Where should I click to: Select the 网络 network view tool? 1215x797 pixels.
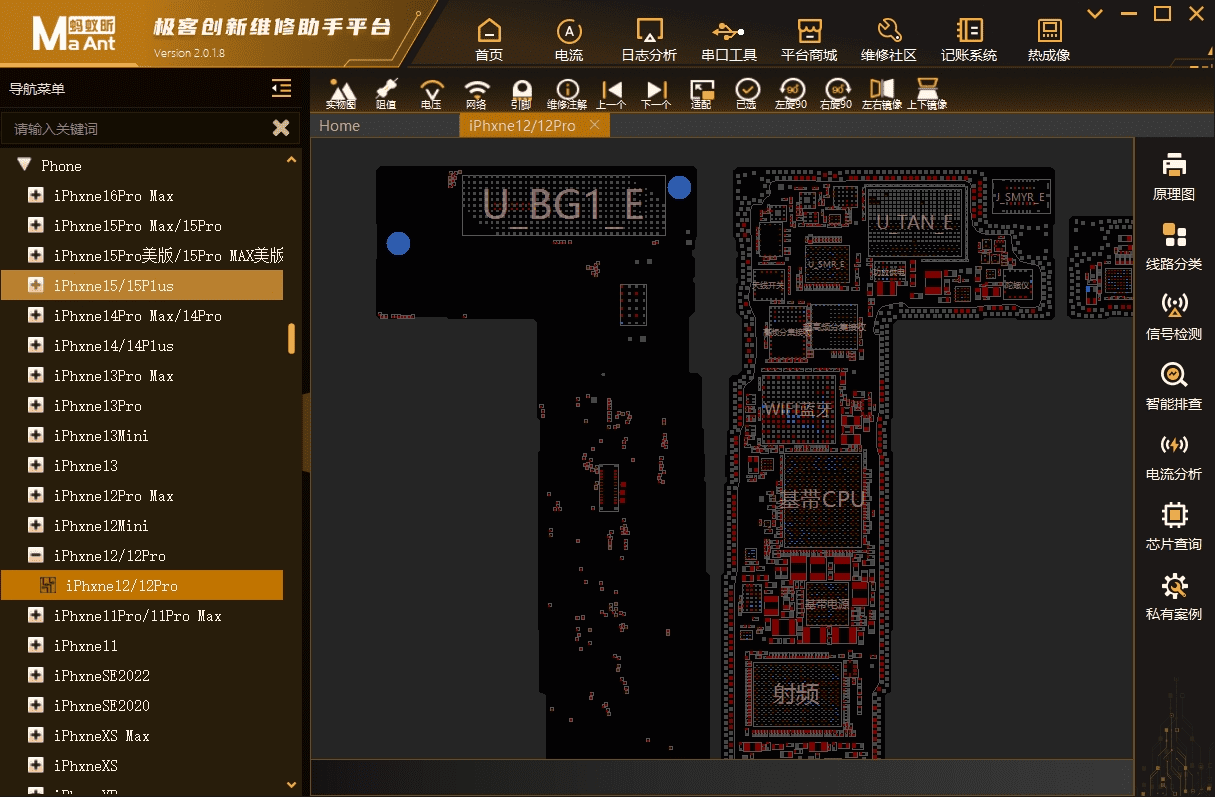click(x=476, y=94)
